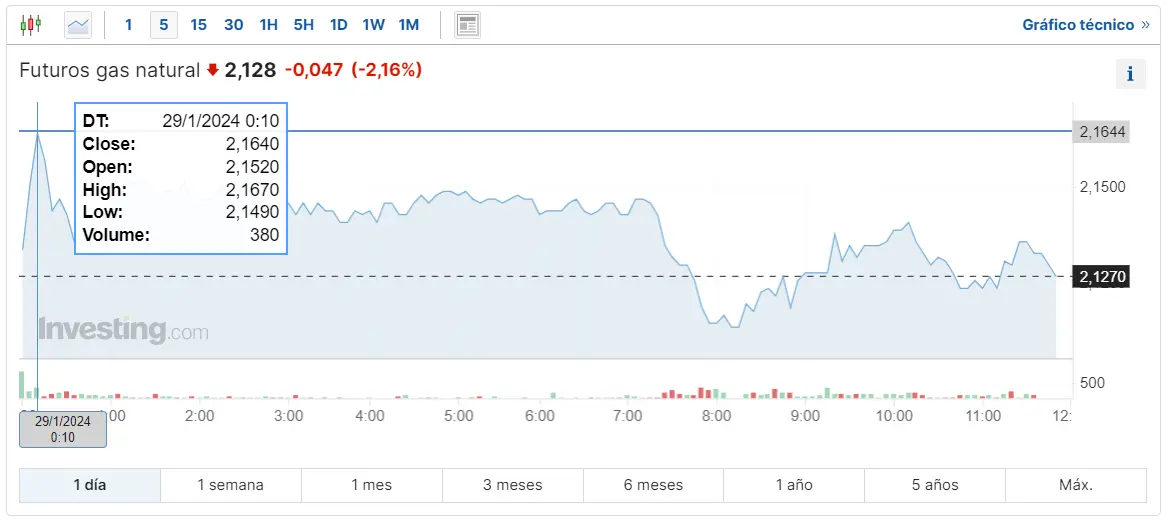The image size is (1170, 522).
Task: Show the 3 meses range
Action: coord(512,485)
